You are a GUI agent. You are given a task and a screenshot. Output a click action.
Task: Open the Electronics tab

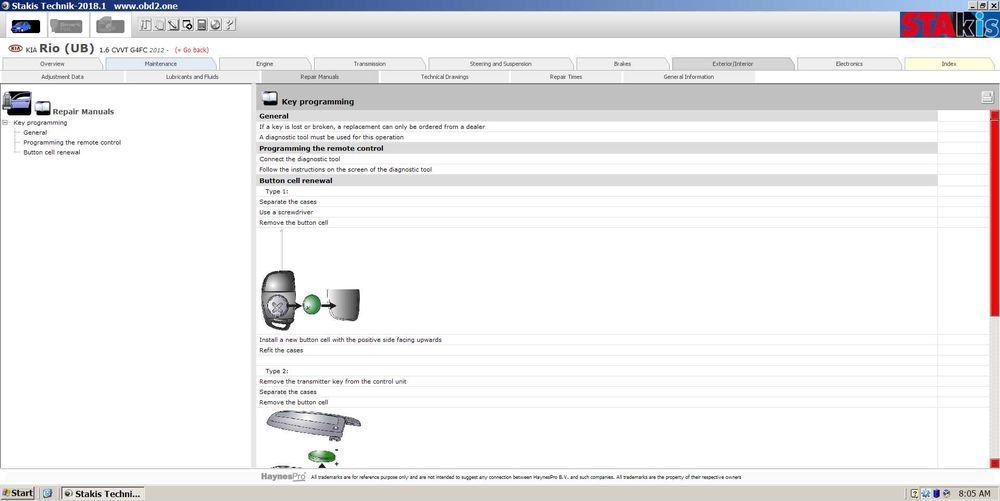pos(849,64)
